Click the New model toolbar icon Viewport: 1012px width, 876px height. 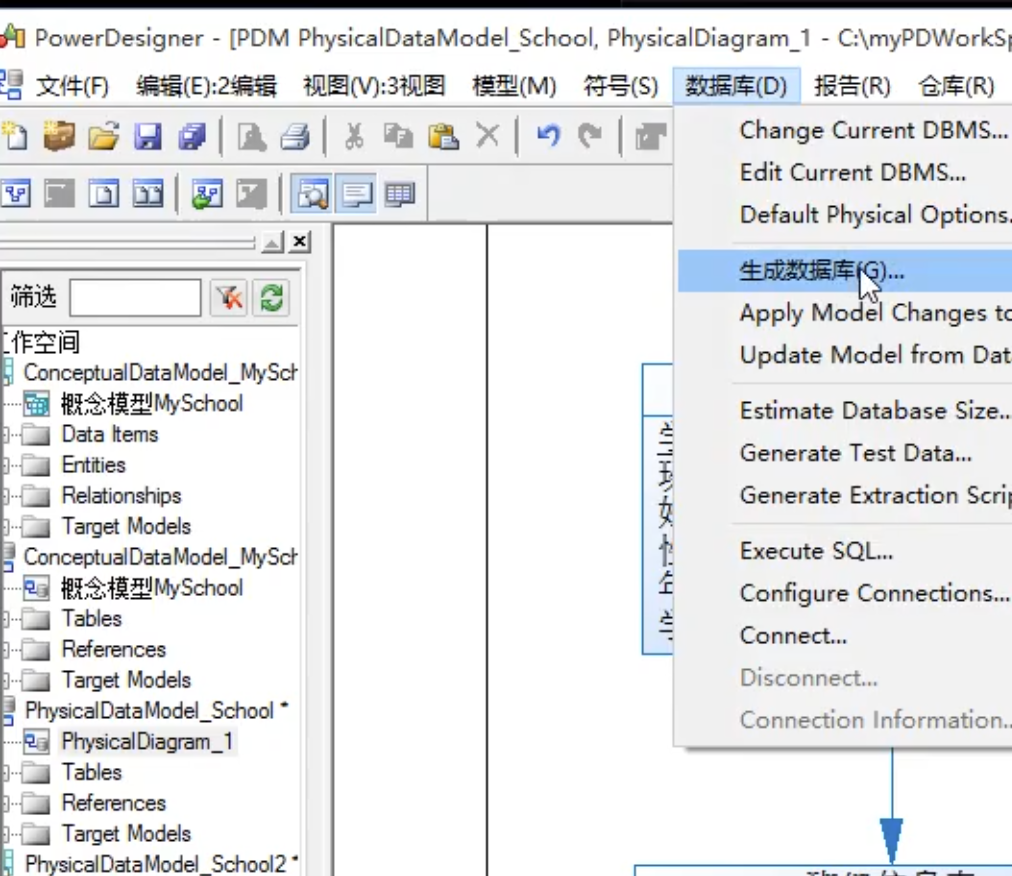(x=15, y=136)
